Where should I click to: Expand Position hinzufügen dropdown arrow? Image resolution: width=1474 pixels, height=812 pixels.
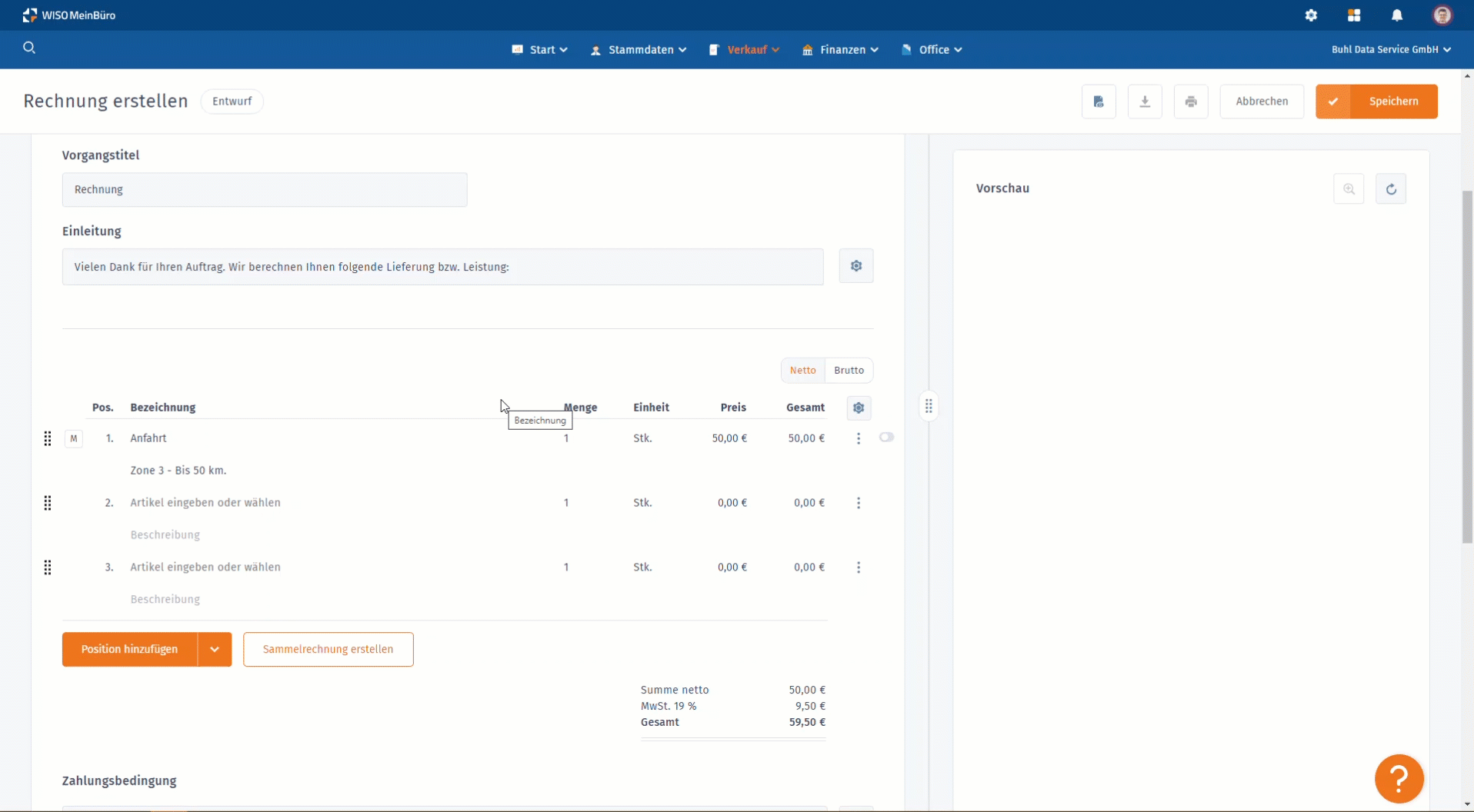coord(215,650)
